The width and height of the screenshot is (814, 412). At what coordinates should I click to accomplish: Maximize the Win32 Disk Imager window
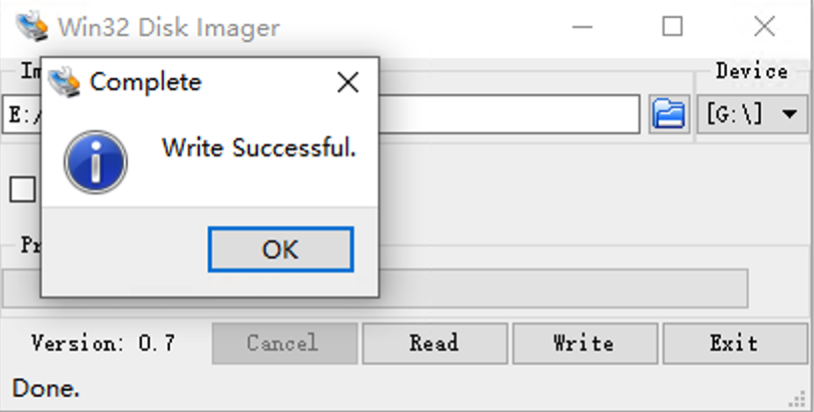click(x=673, y=27)
